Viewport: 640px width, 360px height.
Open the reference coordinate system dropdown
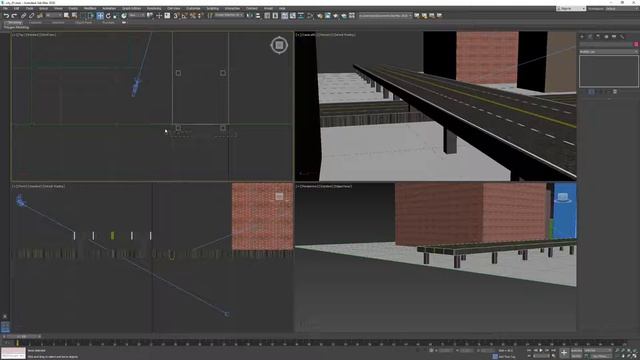tap(137, 16)
